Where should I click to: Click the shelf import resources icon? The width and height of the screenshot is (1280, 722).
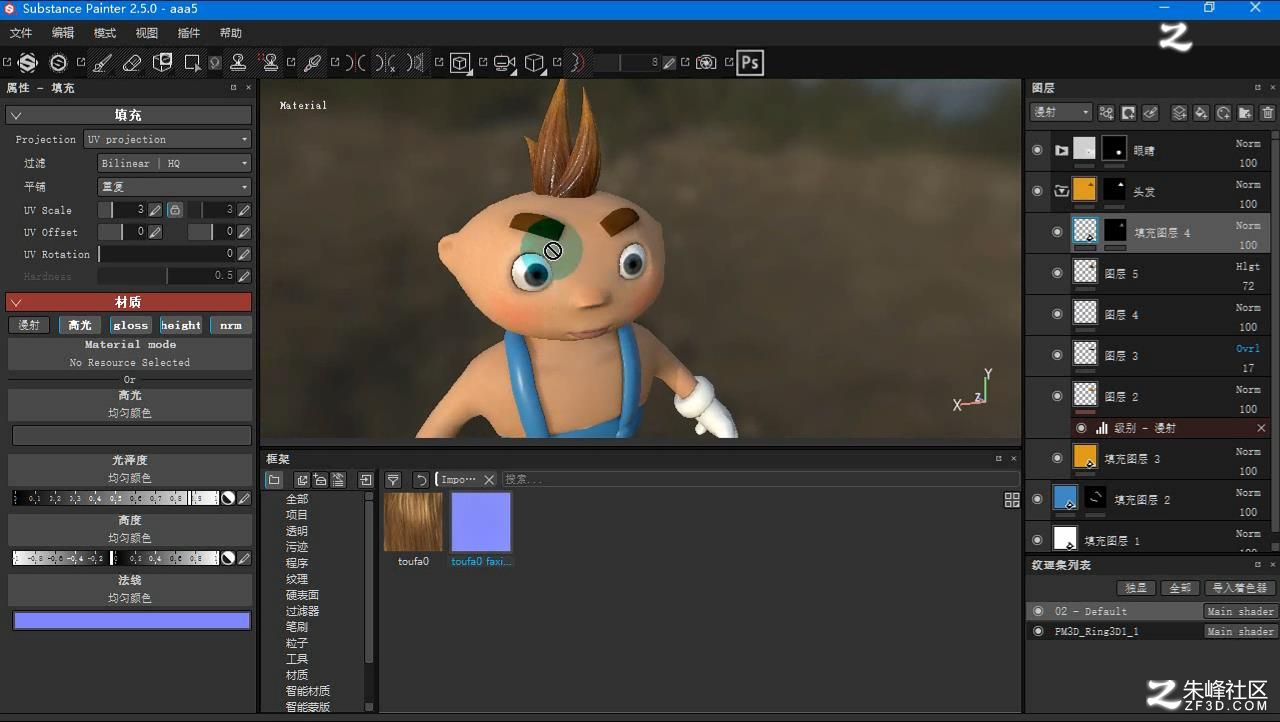[366, 480]
